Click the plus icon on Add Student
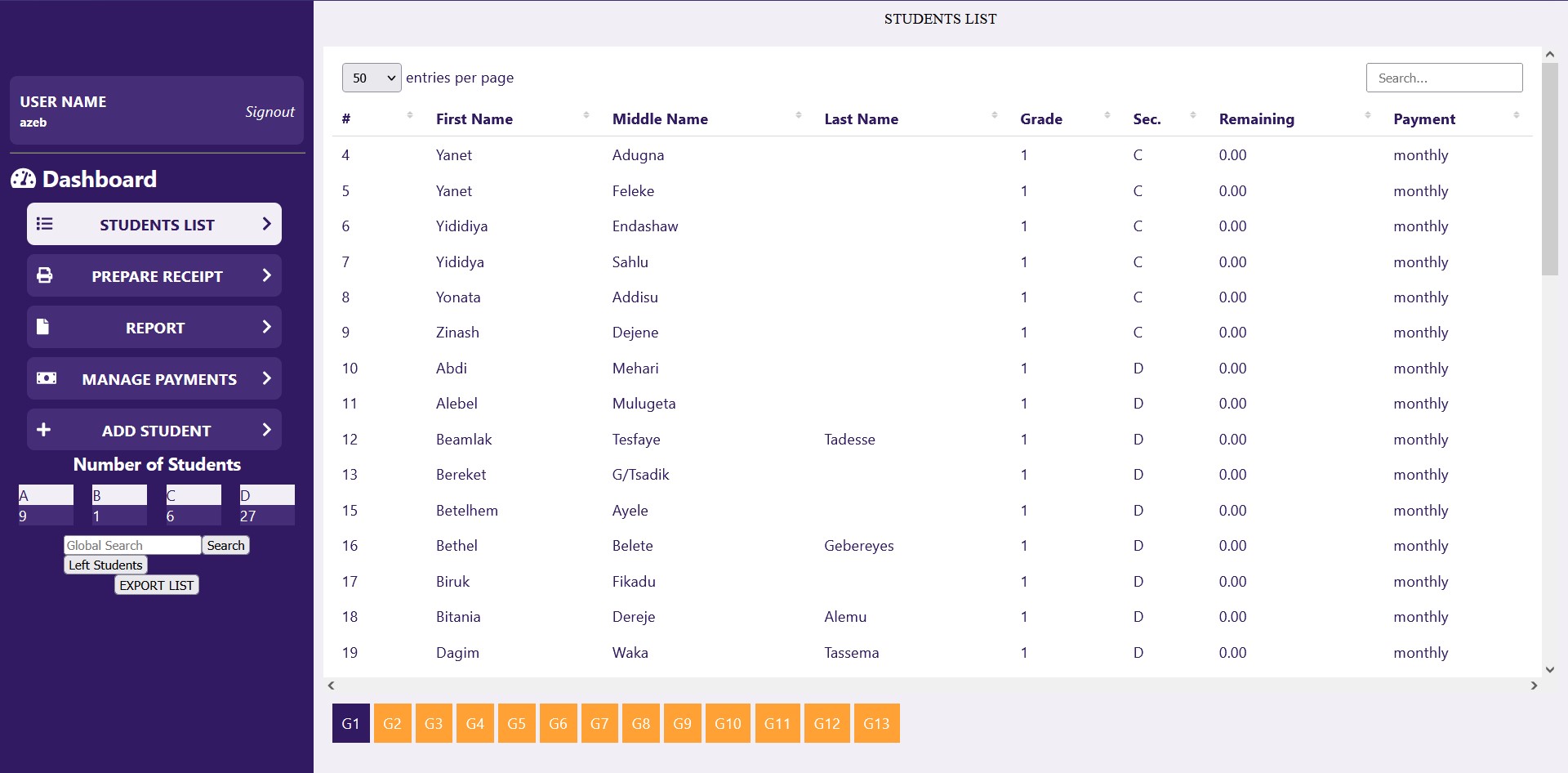This screenshot has height=773, width=1568. pyautogui.click(x=44, y=430)
